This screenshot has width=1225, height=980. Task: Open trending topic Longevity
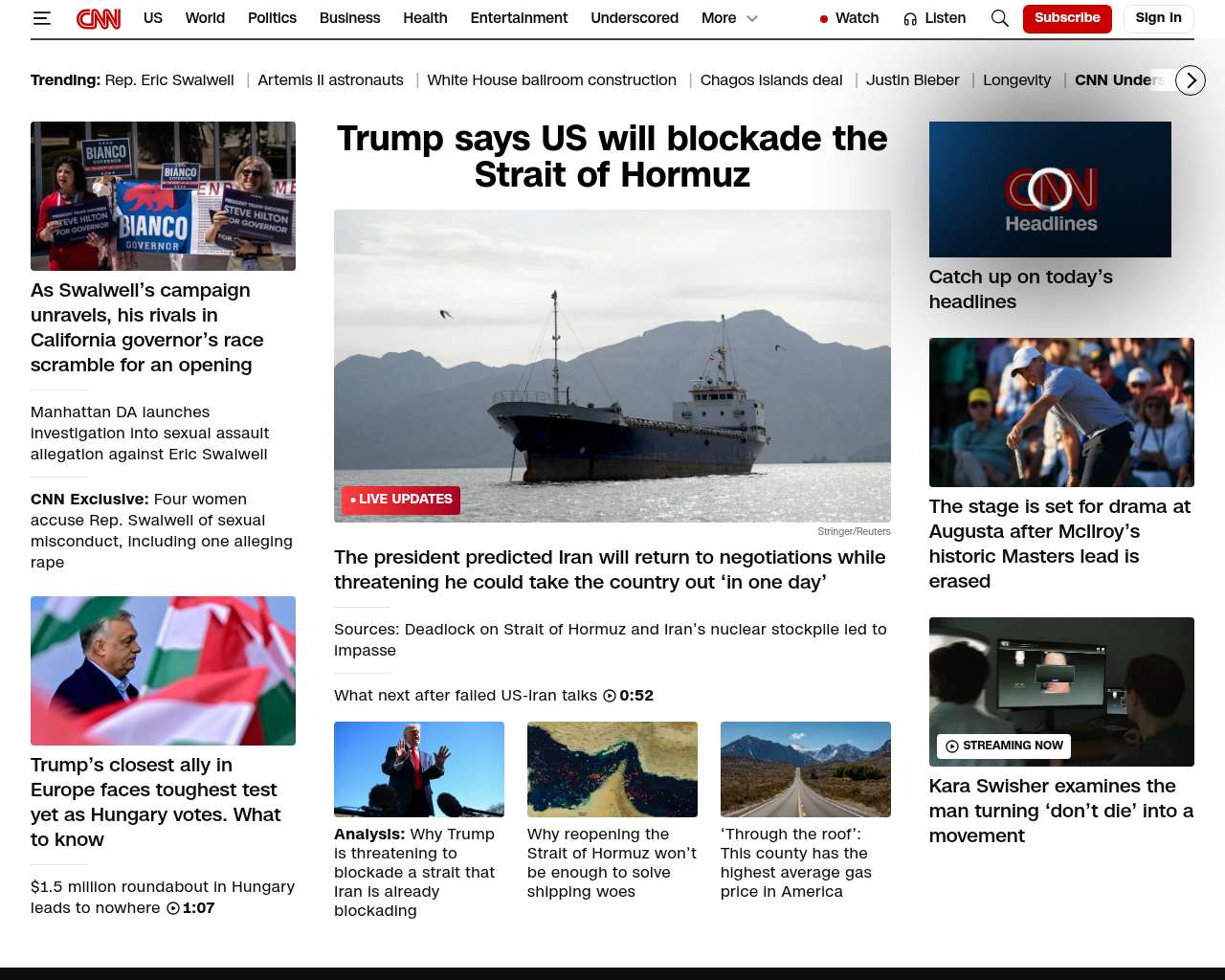(1016, 80)
